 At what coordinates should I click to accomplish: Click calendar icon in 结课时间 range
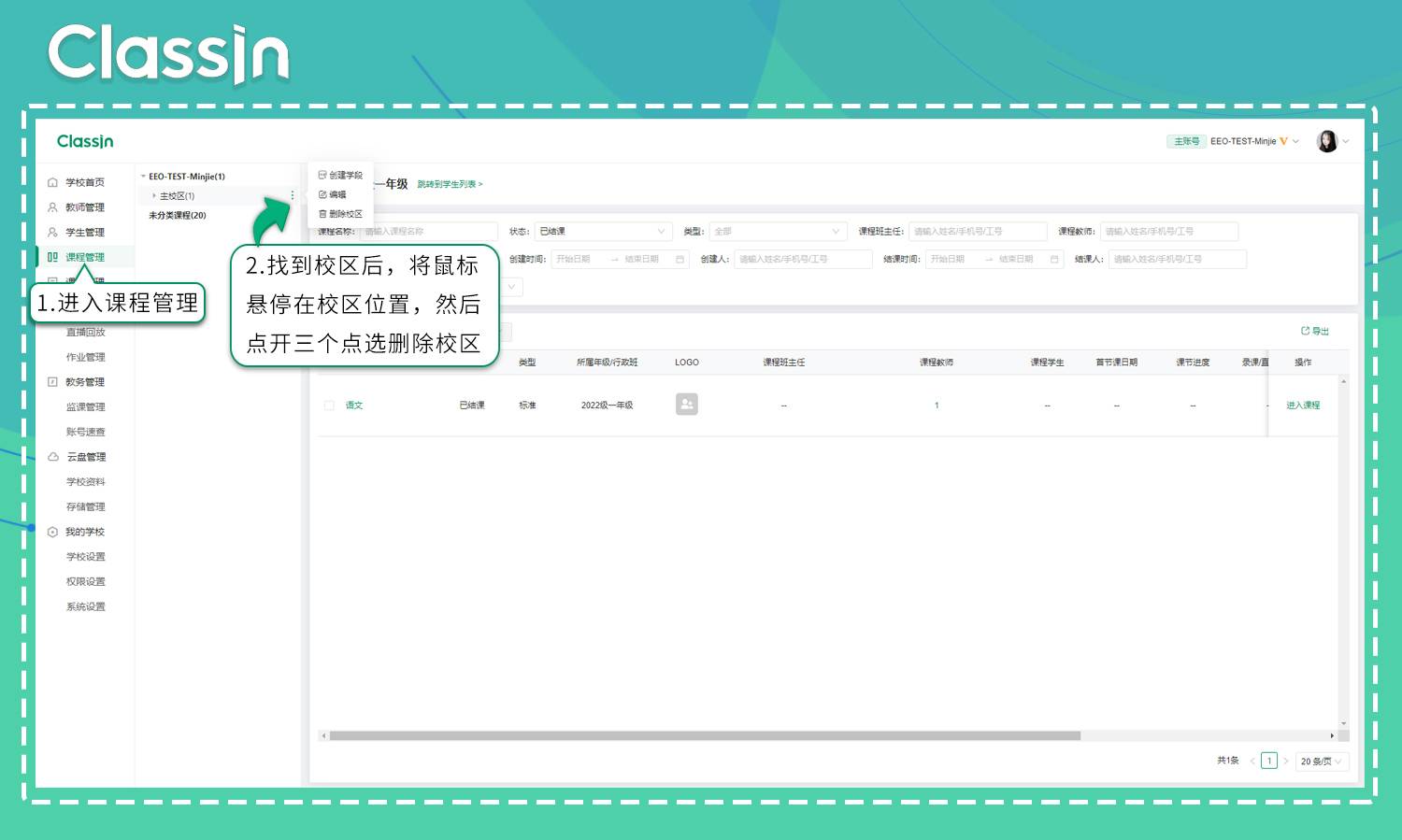click(1053, 259)
